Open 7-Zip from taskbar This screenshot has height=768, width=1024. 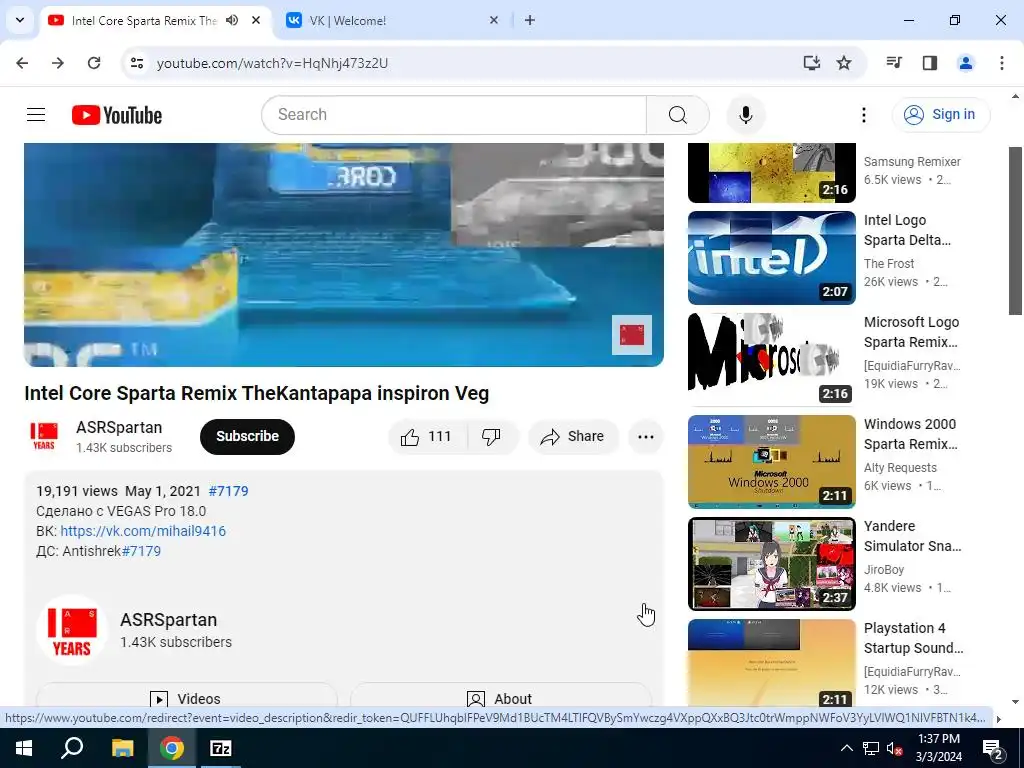pos(221,748)
